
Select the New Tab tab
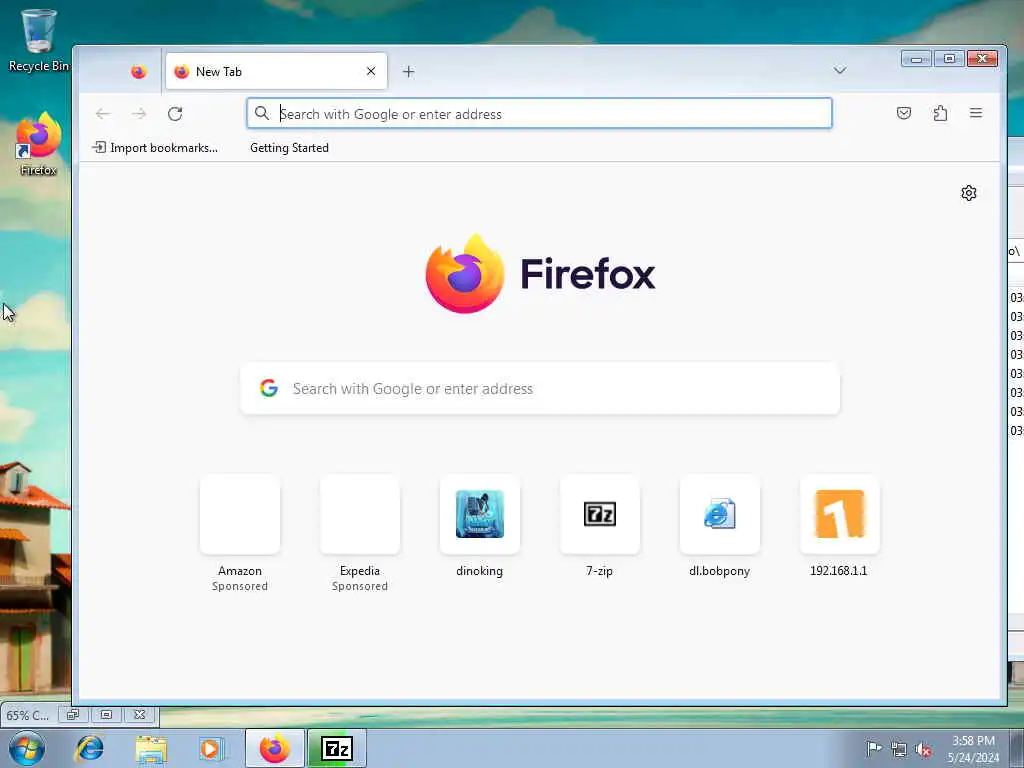(x=276, y=72)
